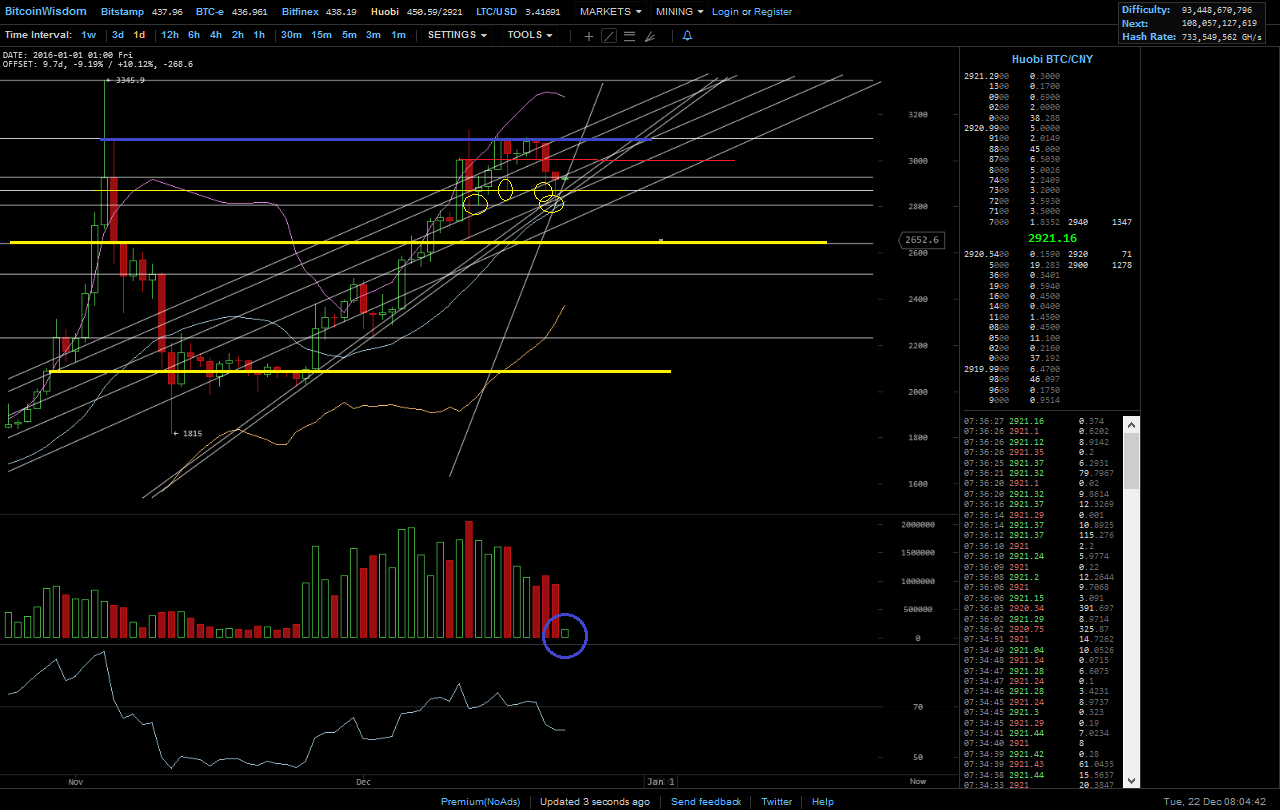Click the 07:34:51 trade row
Viewport: 1280px width, 810px height.
1043,638
